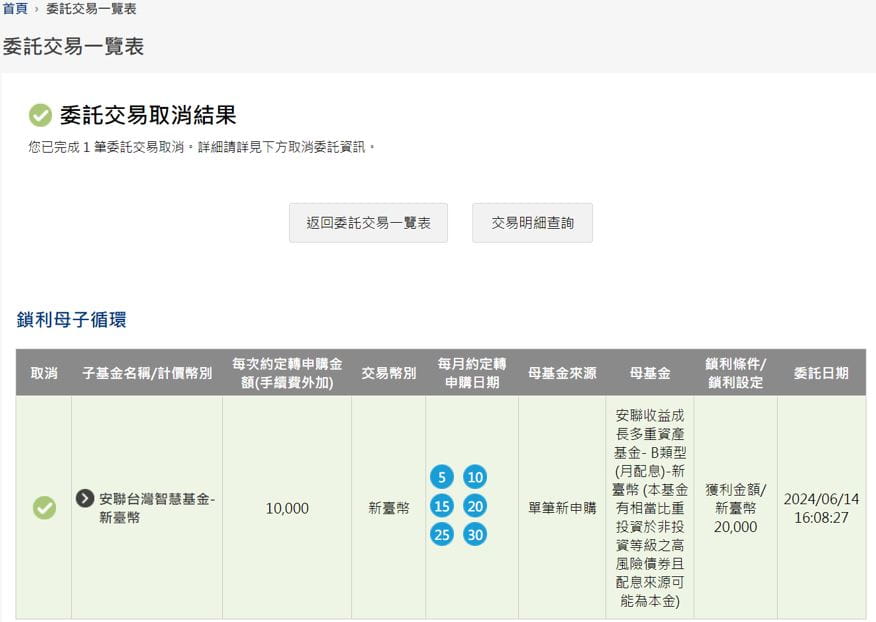The width and height of the screenshot is (876, 622).
Task: Click the 母基金來源 column header
Action: pos(562,373)
